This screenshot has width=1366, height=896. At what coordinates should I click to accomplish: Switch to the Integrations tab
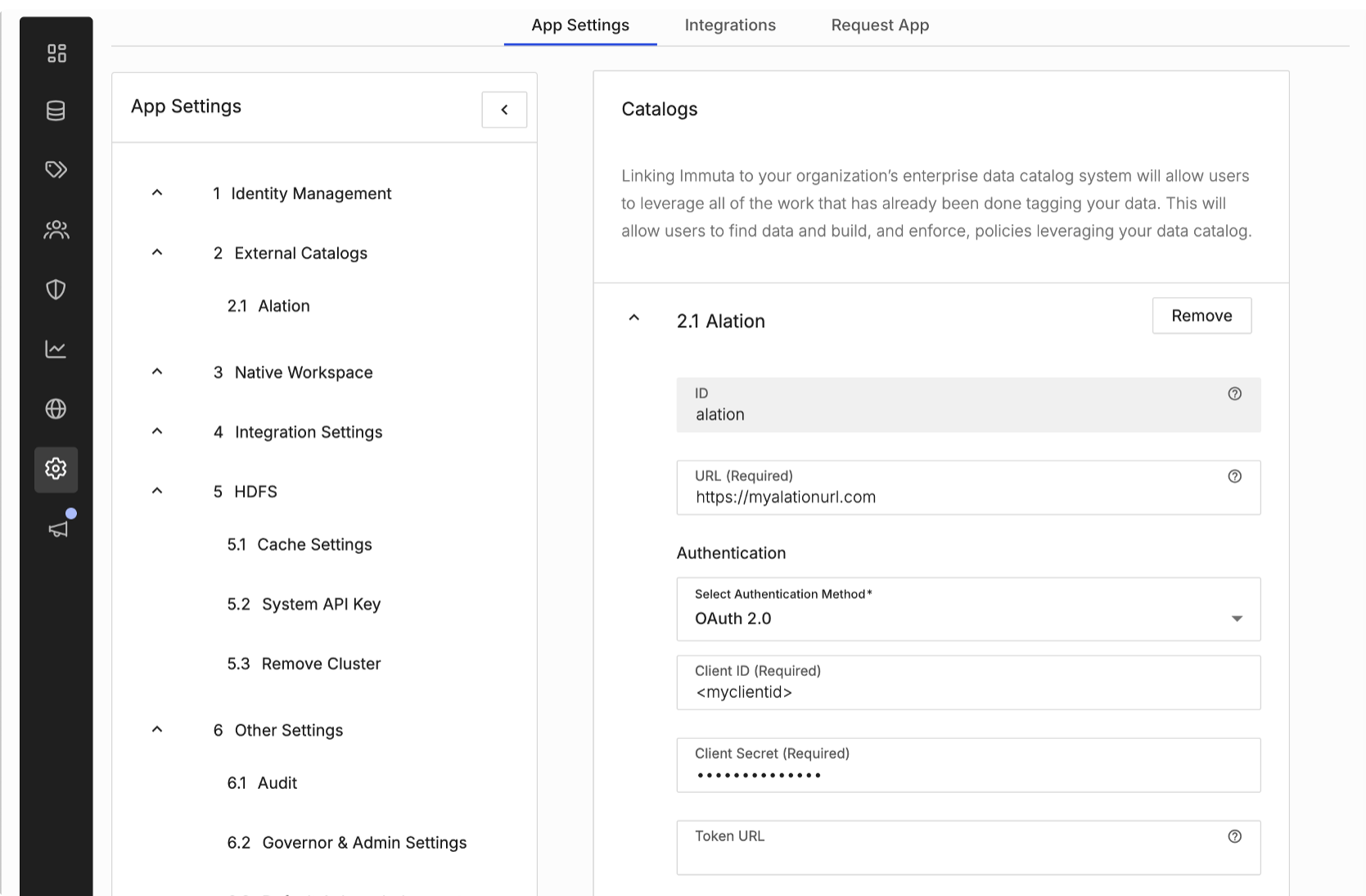click(730, 25)
